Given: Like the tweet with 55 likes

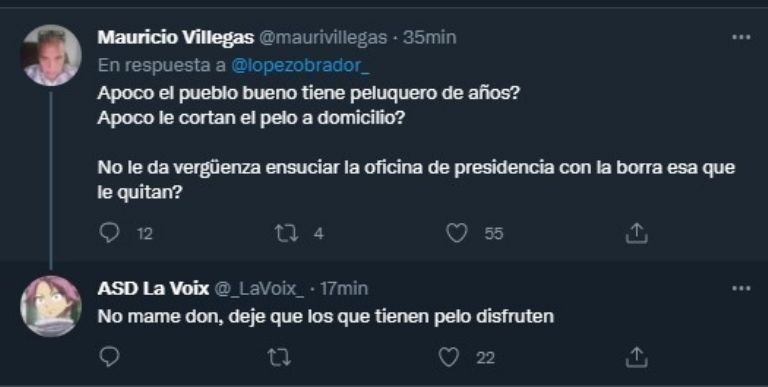Looking at the screenshot, I should [456, 234].
